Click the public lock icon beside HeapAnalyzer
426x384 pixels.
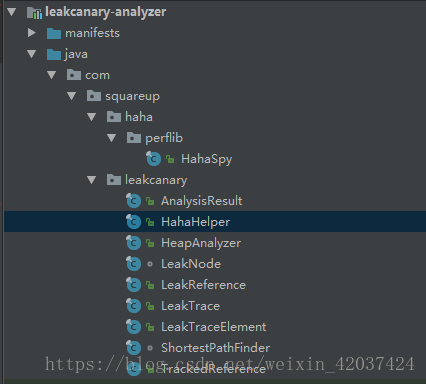(150, 243)
